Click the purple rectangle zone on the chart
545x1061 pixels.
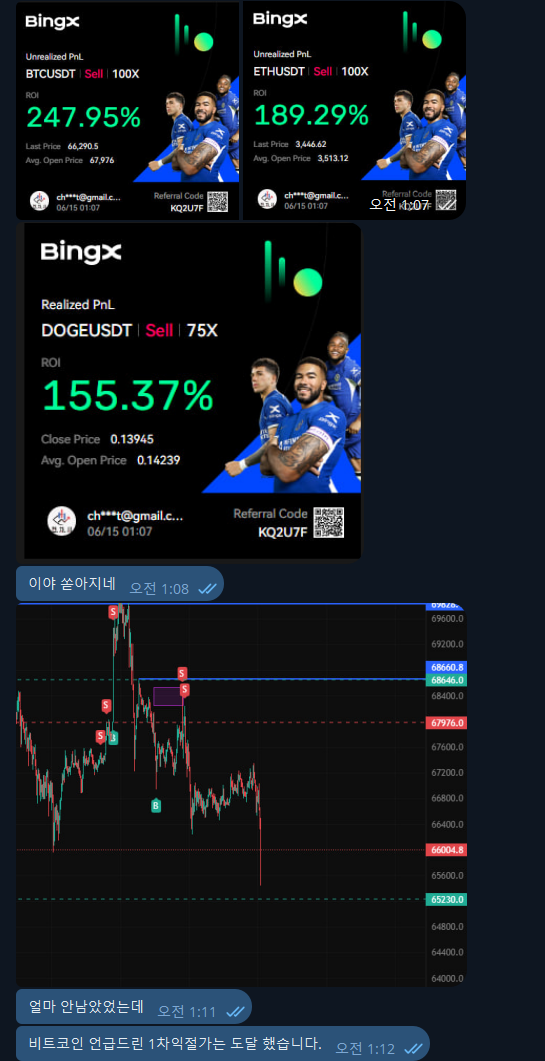click(168, 696)
